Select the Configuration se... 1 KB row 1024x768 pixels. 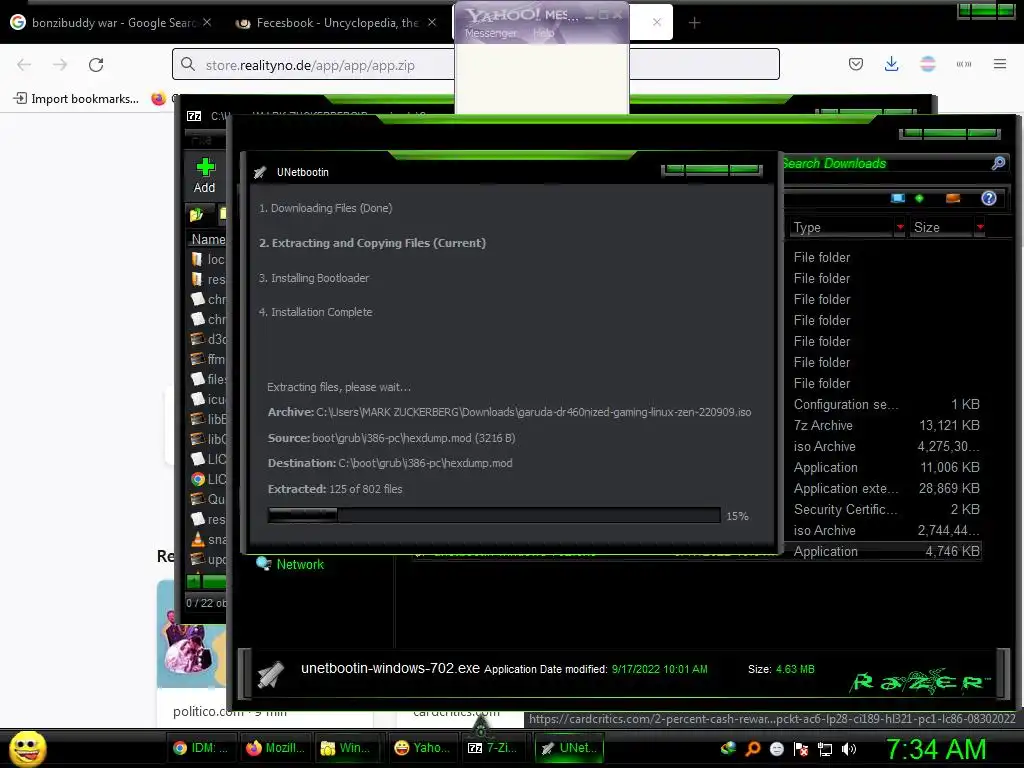tap(886, 404)
